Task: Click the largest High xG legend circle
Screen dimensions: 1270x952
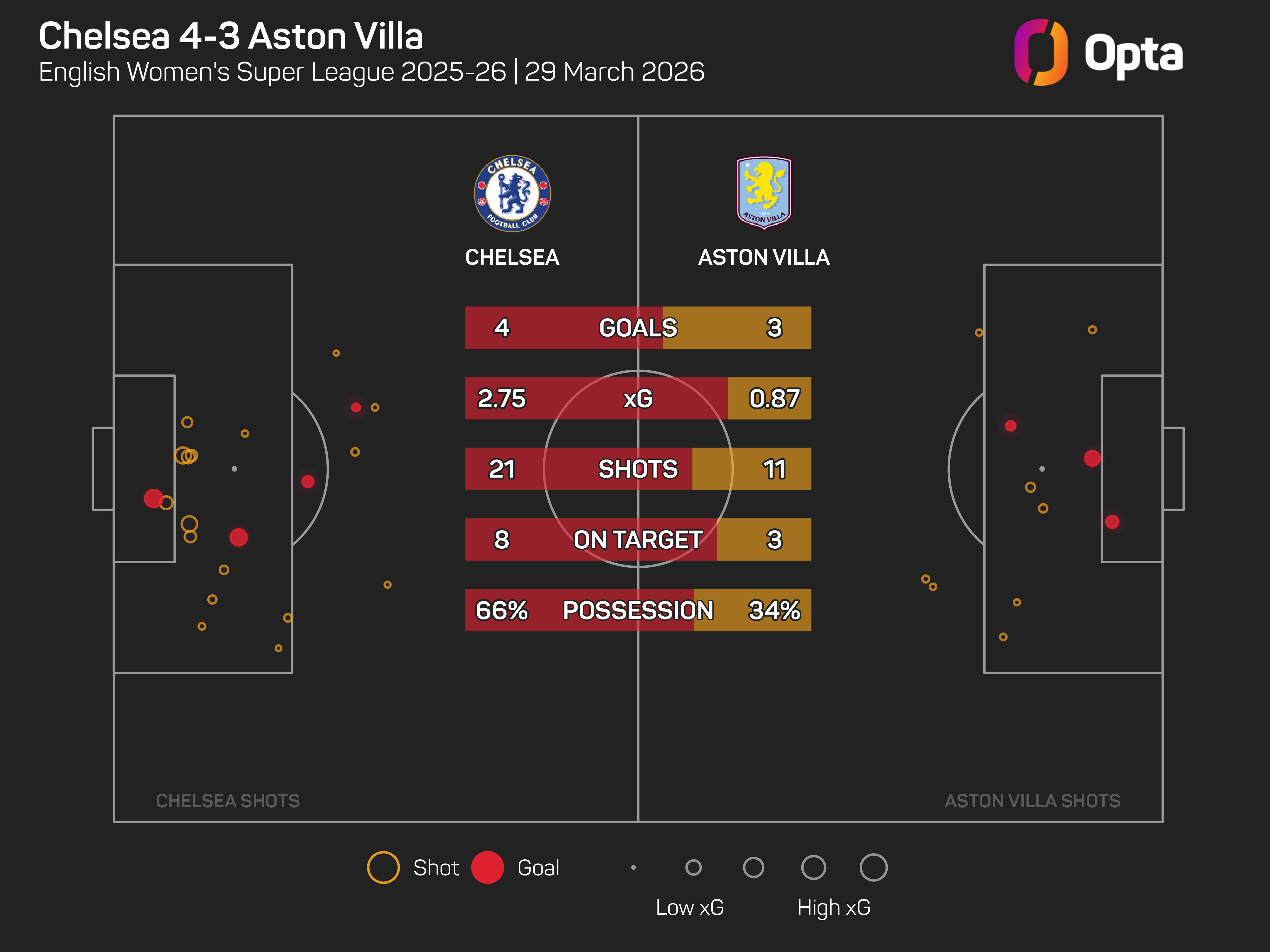Action: pyautogui.click(x=873, y=867)
